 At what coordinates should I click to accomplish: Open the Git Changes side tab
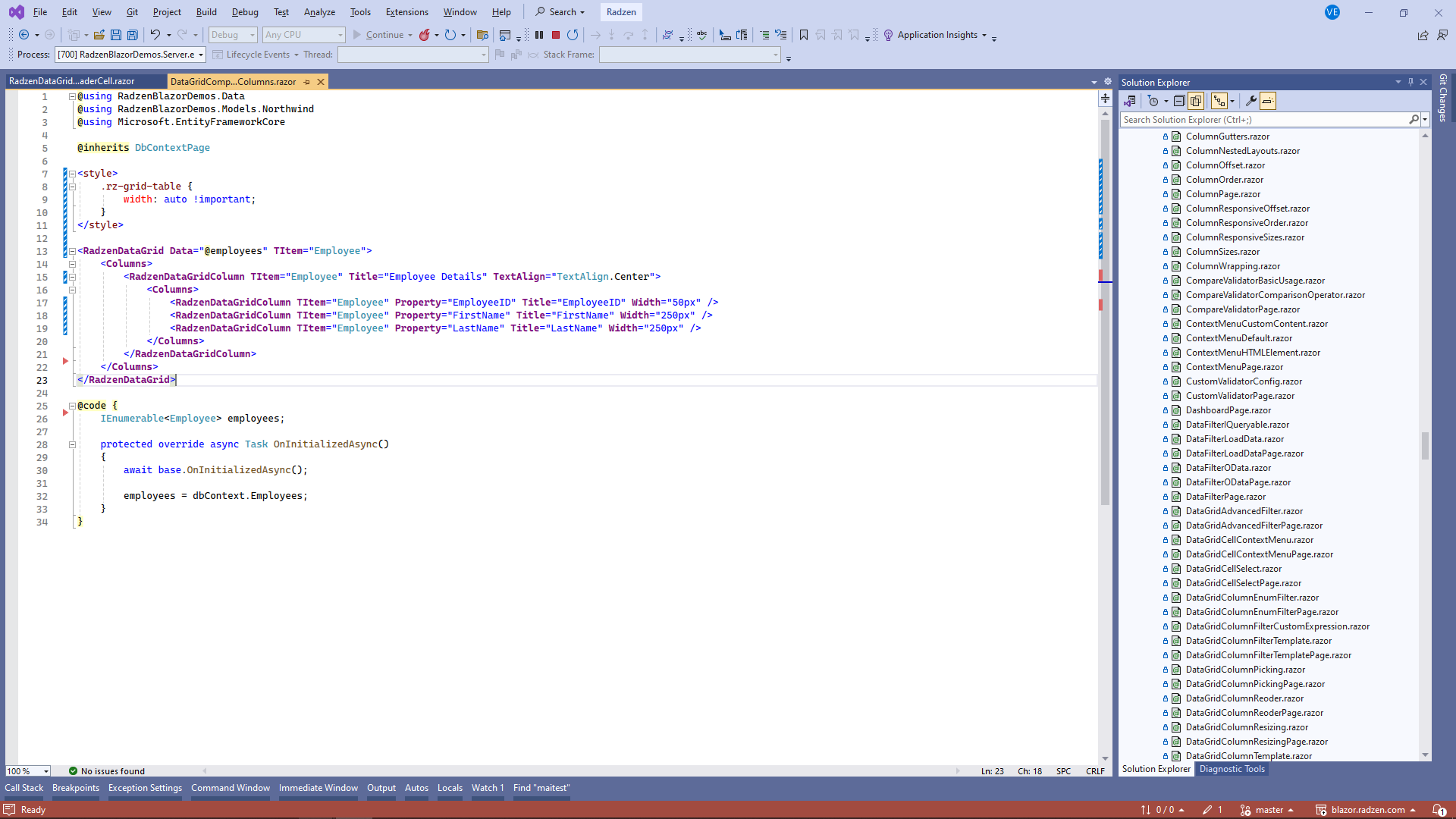pos(1444,99)
